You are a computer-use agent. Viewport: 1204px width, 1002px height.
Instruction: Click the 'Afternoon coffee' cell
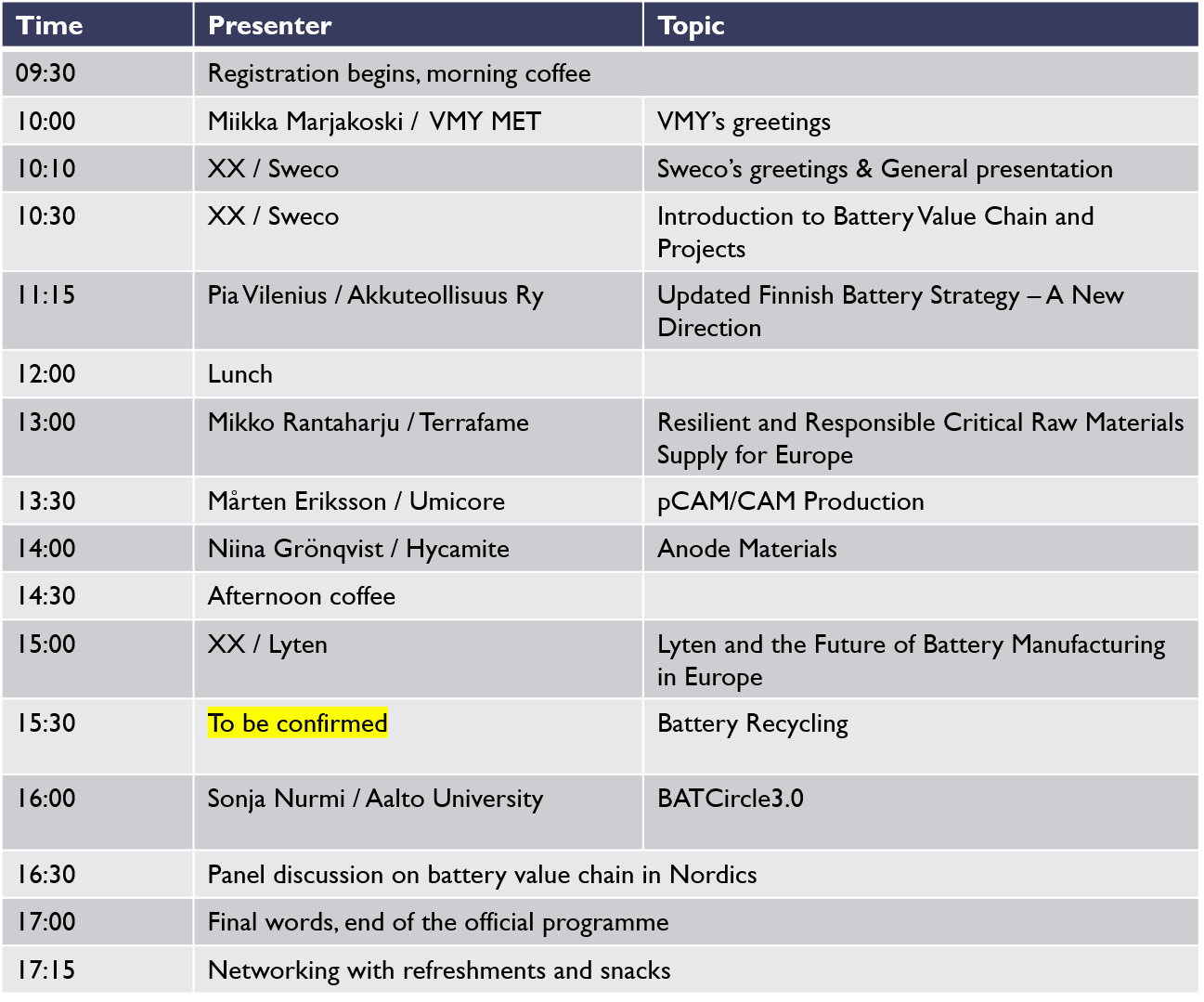418,596
